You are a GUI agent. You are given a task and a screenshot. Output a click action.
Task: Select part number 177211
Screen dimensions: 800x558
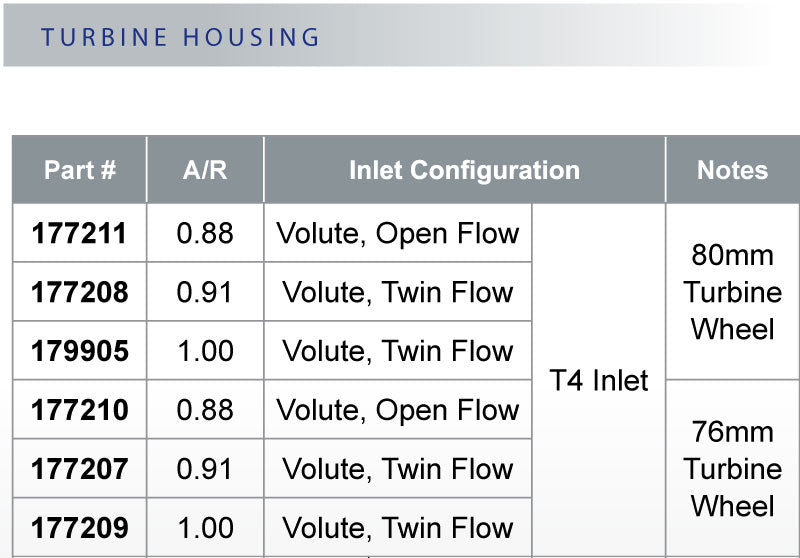80,234
